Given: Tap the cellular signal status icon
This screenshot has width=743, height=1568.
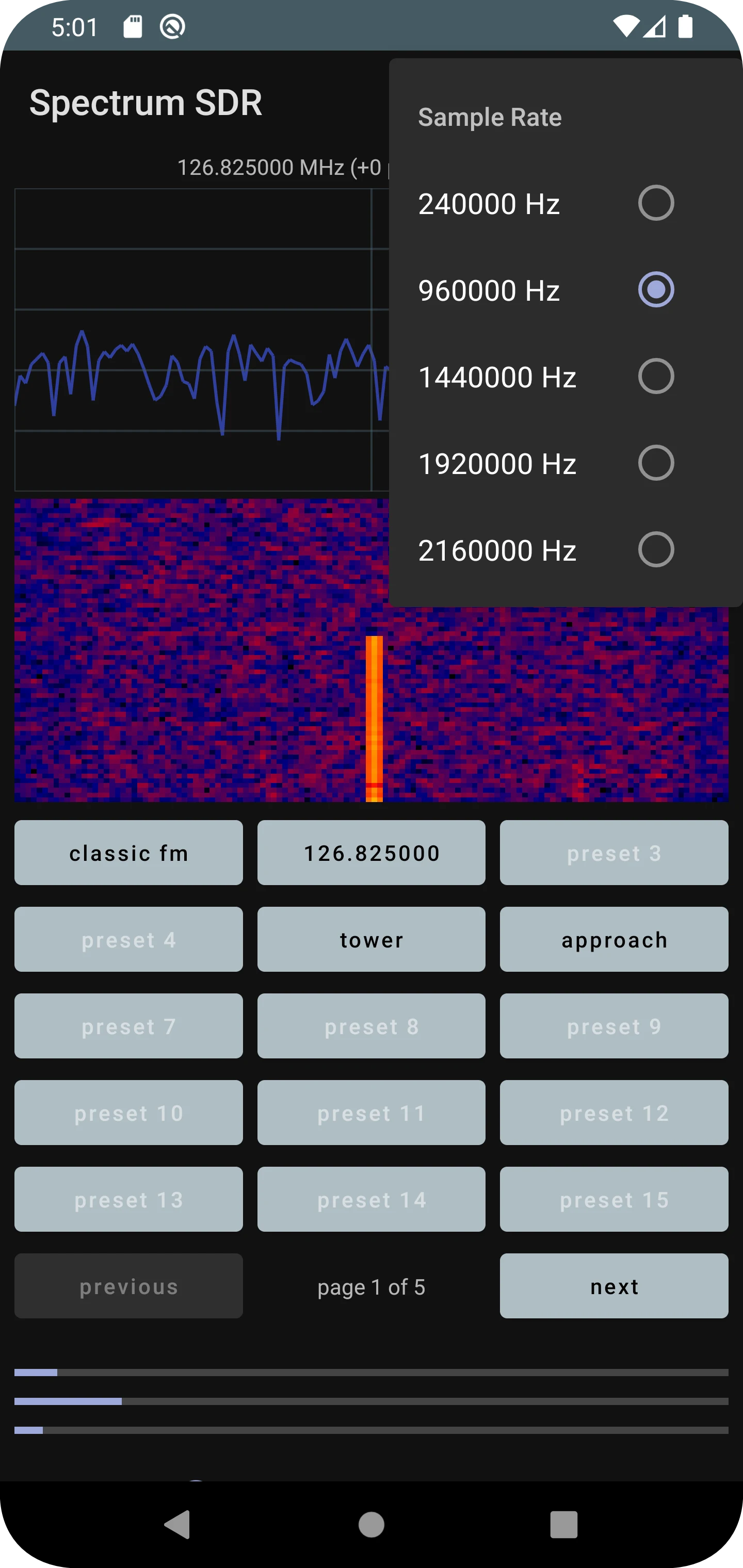Looking at the screenshot, I should tap(655, 27).
